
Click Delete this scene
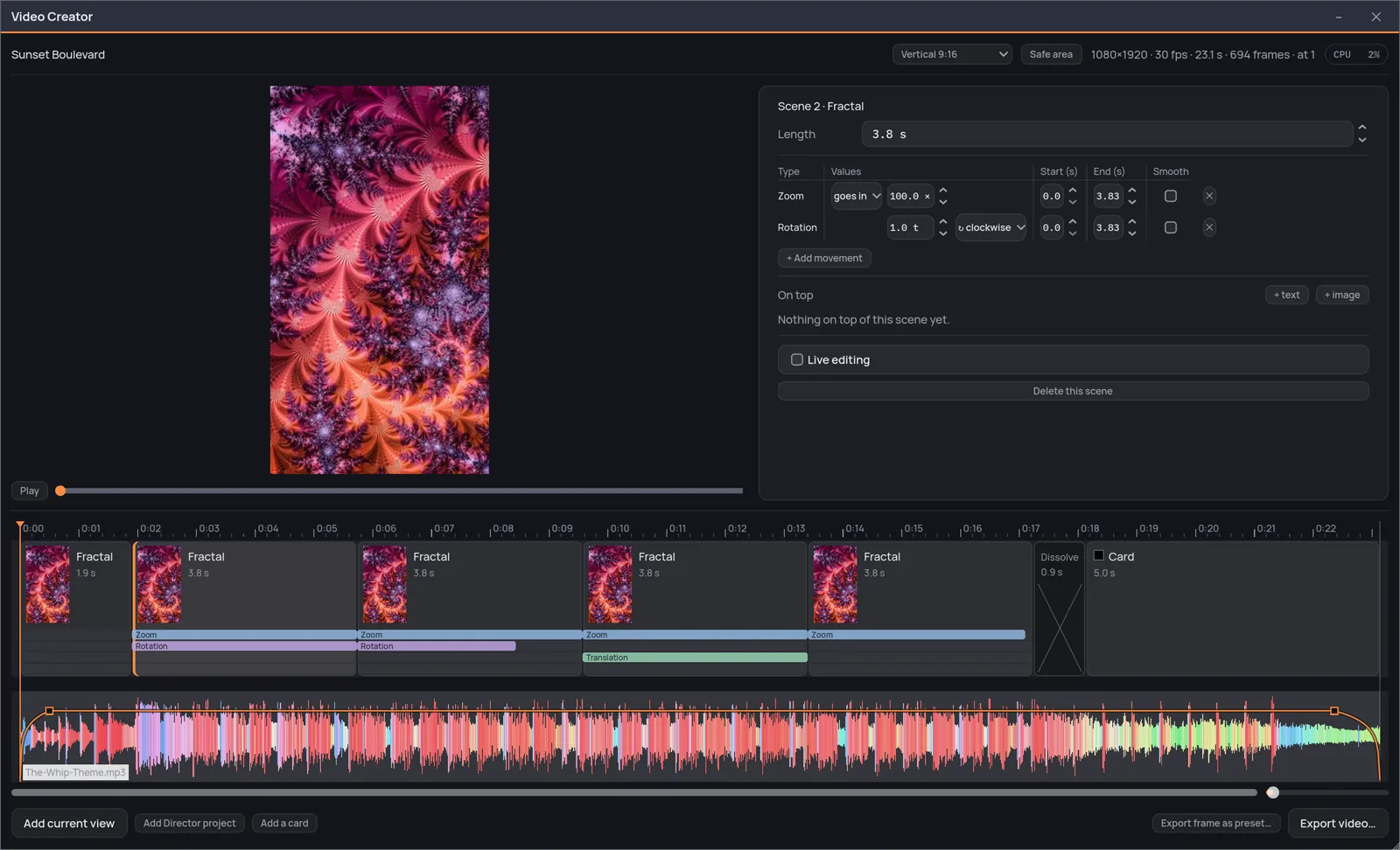1073,391
